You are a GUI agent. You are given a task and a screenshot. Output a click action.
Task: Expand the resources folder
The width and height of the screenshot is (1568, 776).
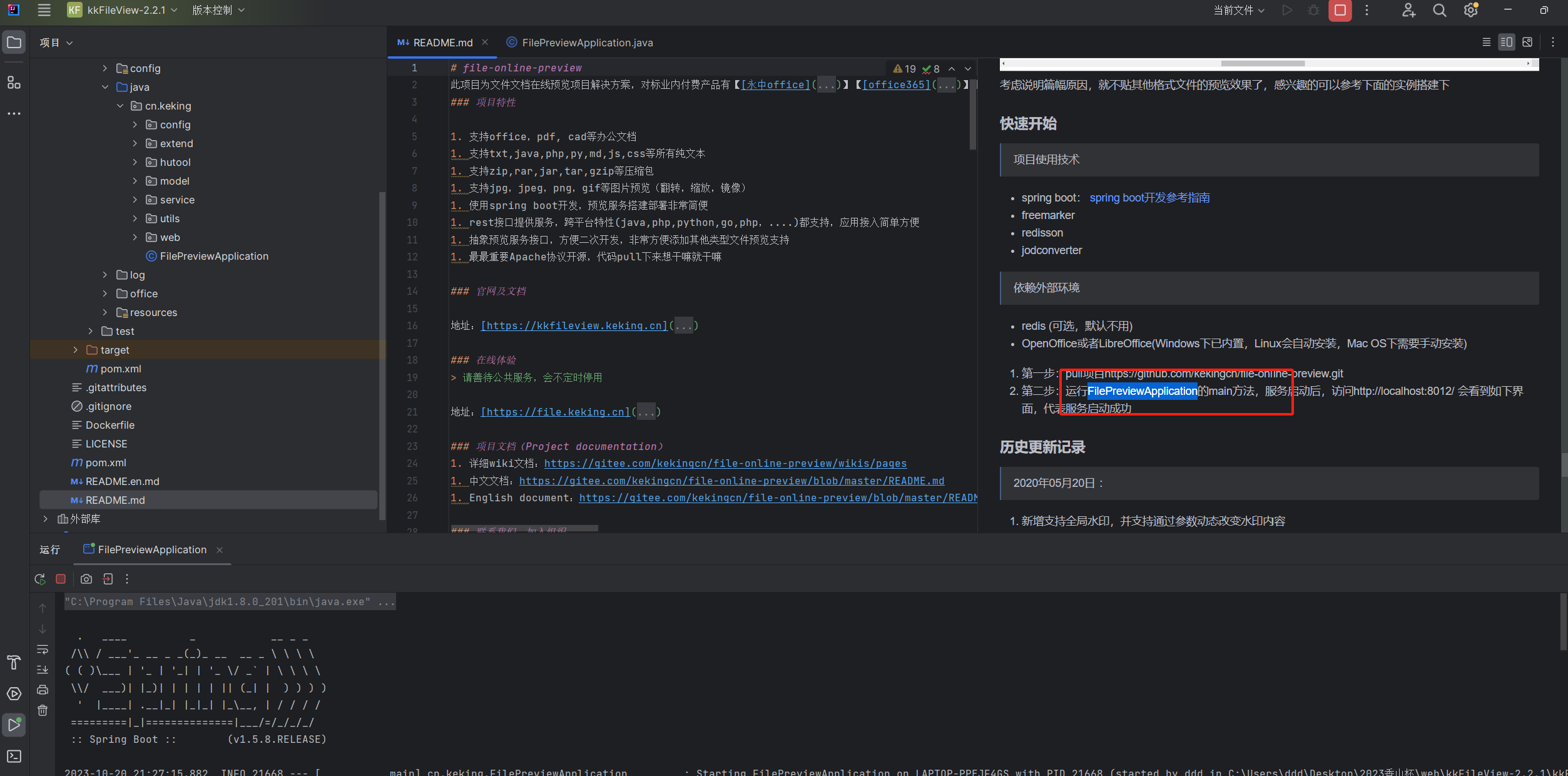click(x=105, y=312)
